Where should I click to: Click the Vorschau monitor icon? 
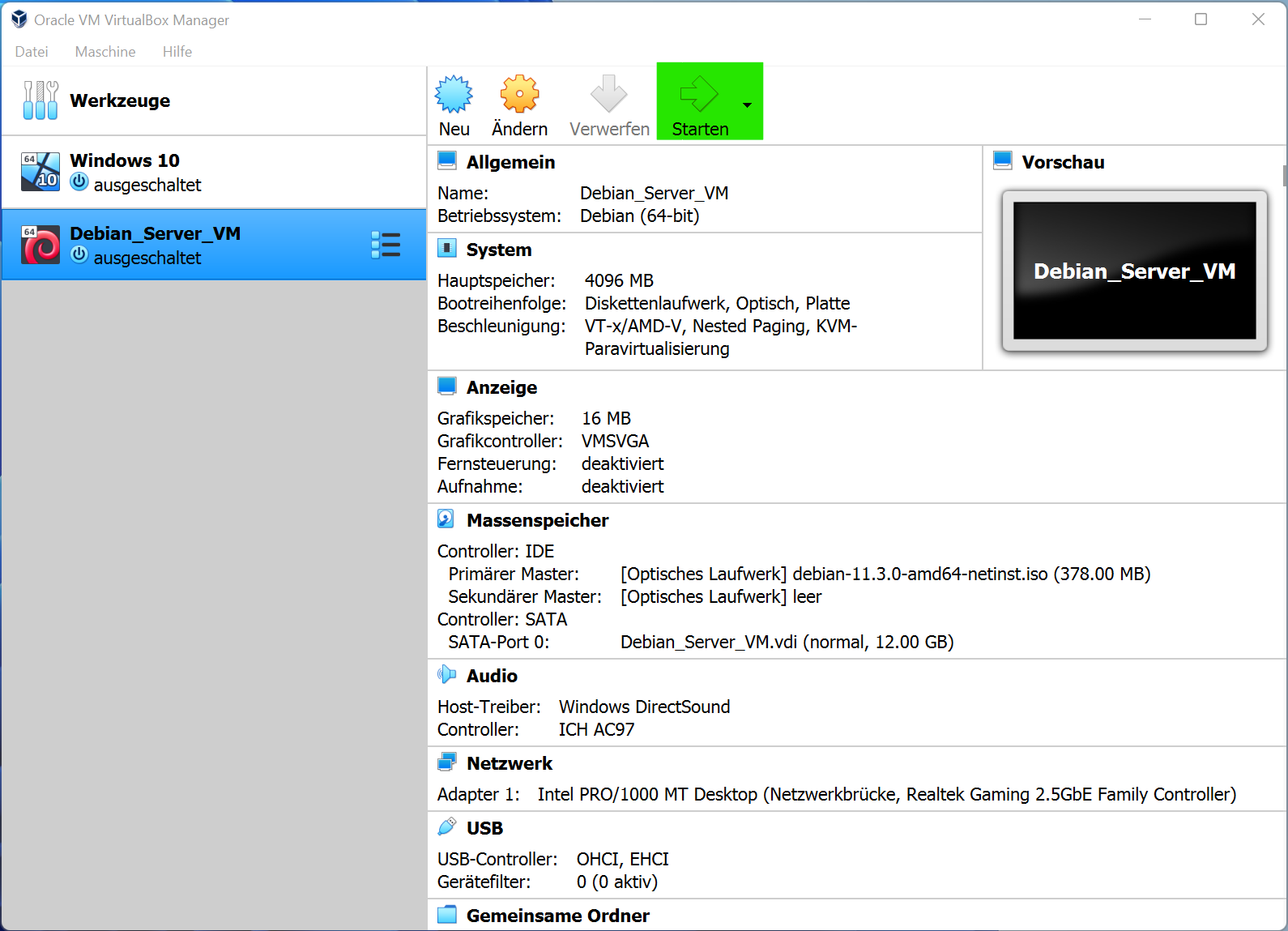click(1003, 160)
